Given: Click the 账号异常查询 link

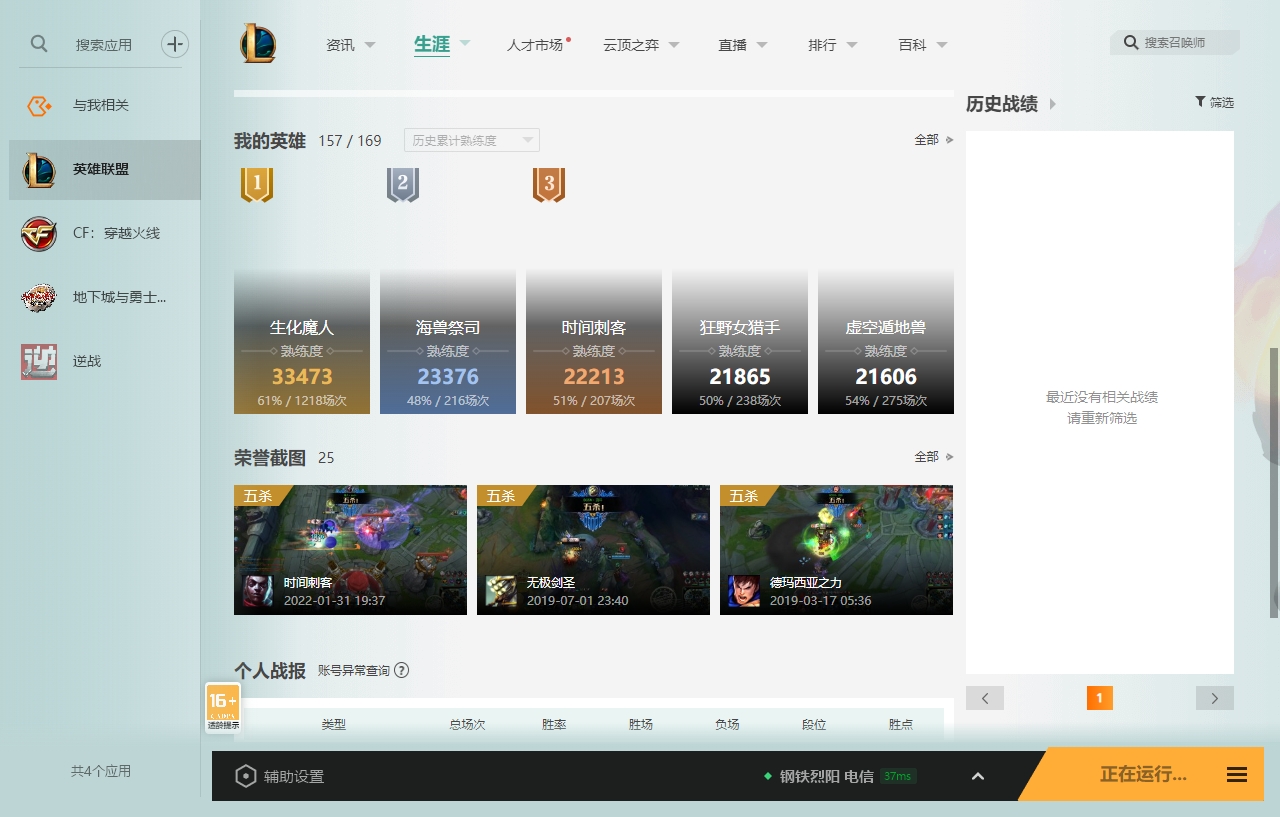Looking at the screenshot, I should pyautogui.click(x=354, y=670).
